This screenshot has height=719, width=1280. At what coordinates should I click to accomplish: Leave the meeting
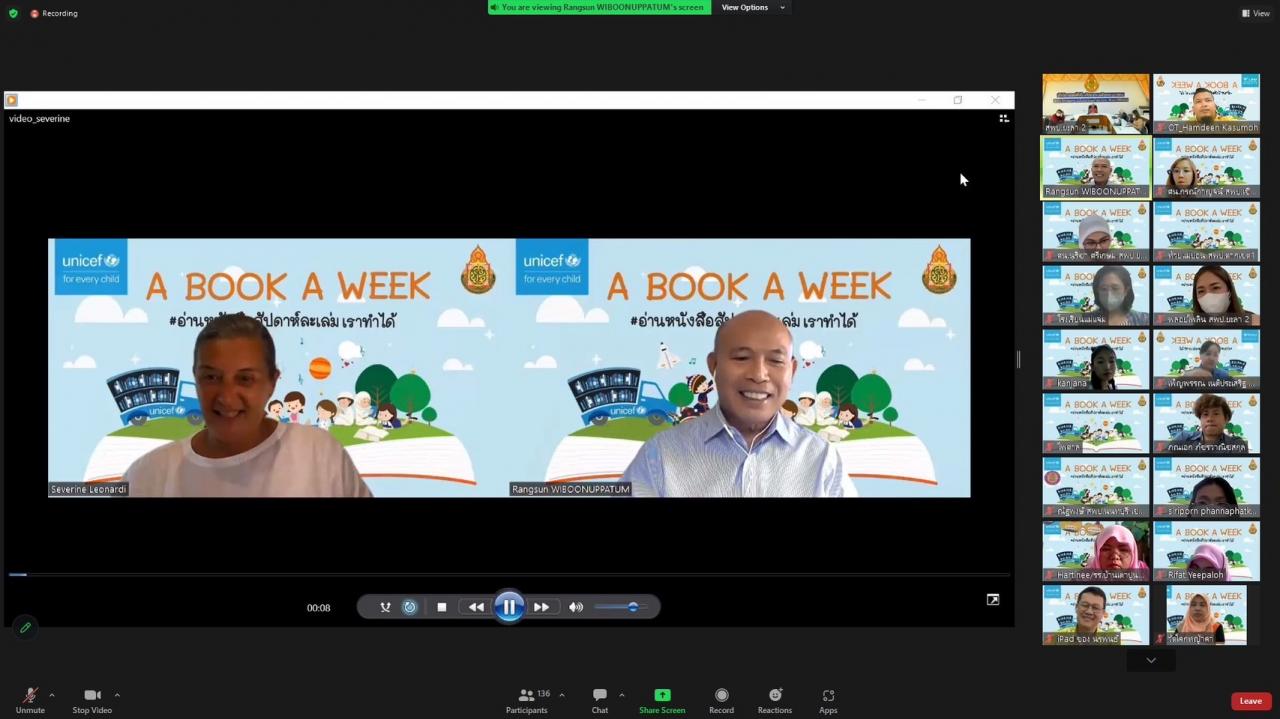[x=1251, y=701]
